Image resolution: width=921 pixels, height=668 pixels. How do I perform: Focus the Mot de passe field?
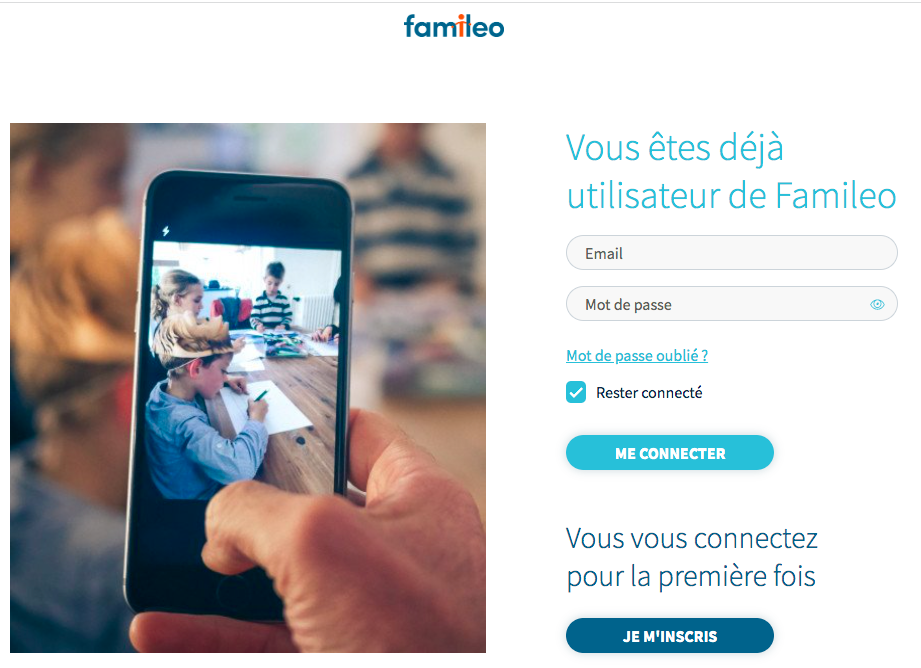point(731,304)
